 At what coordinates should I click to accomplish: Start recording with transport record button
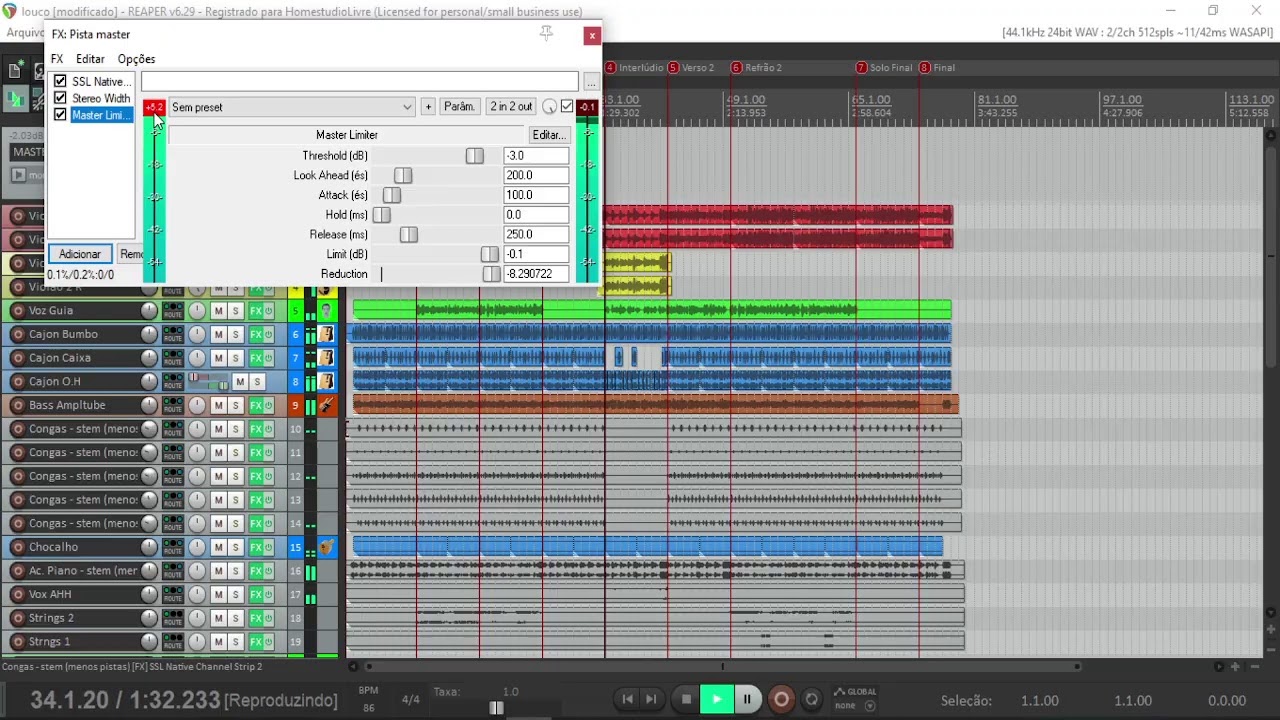[x=781, y=699]
